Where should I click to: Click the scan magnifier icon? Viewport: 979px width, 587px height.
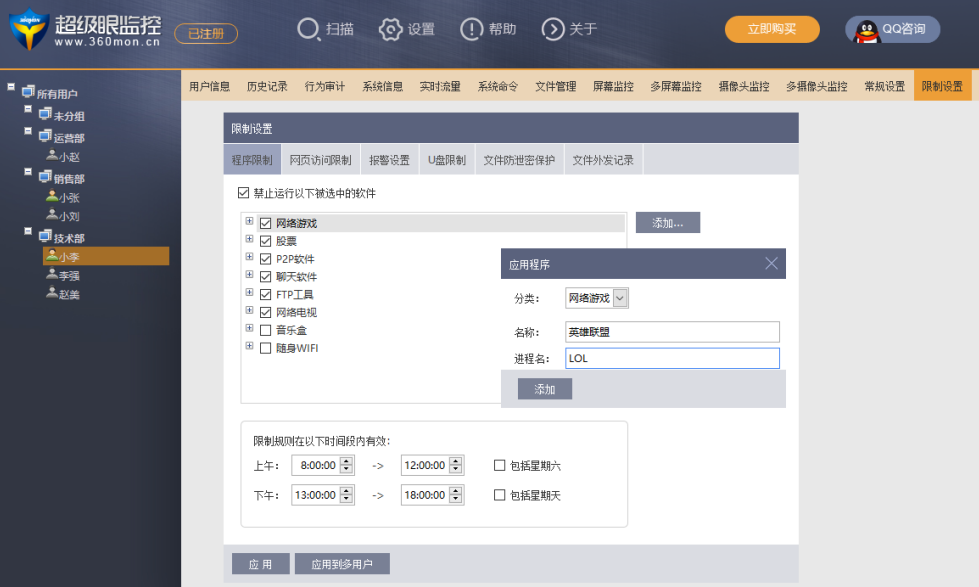(x=309, y=30)
